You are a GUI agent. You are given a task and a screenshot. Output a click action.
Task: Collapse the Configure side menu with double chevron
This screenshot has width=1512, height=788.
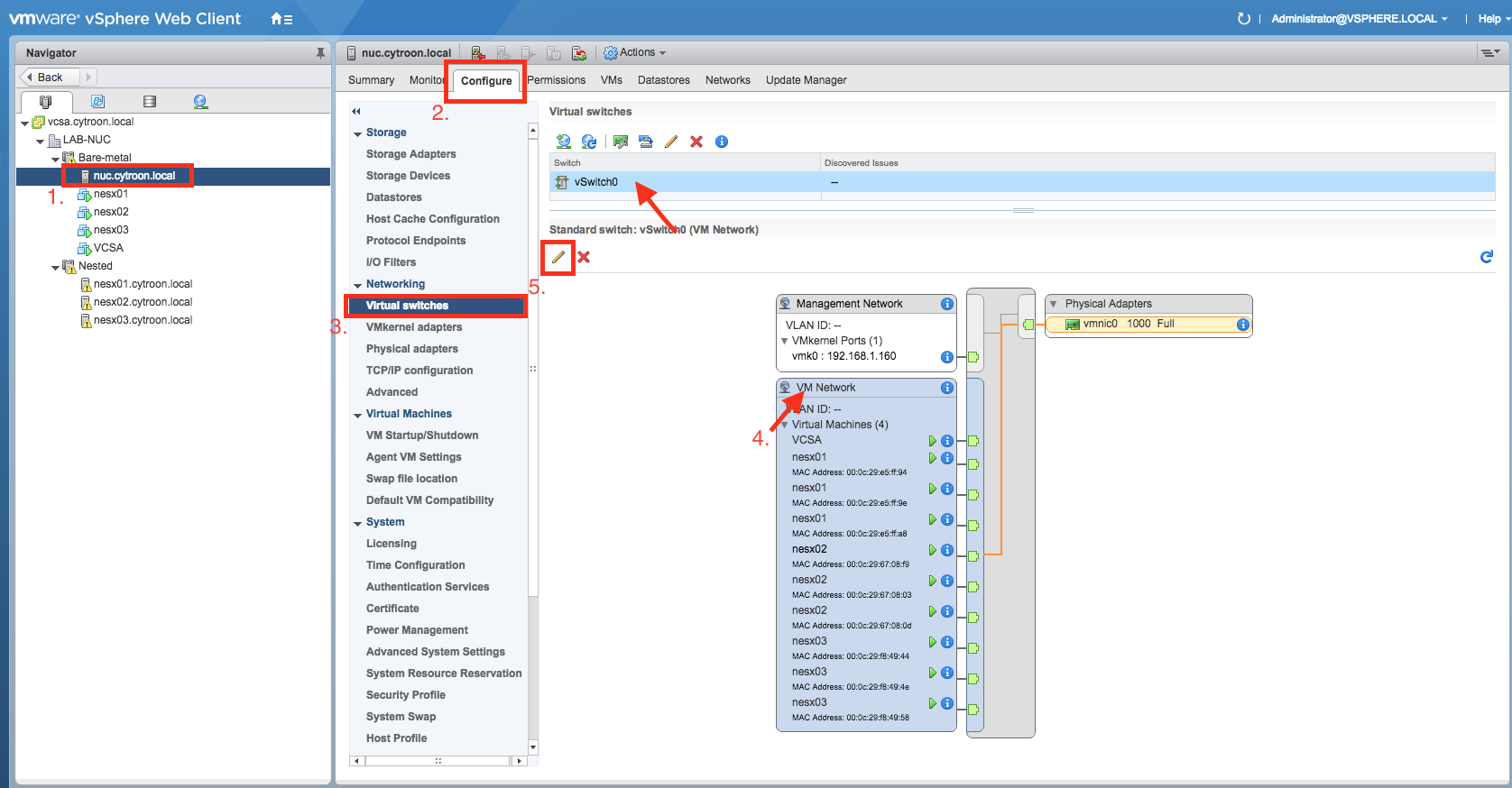pyautogui.click(x=356, y=111)
